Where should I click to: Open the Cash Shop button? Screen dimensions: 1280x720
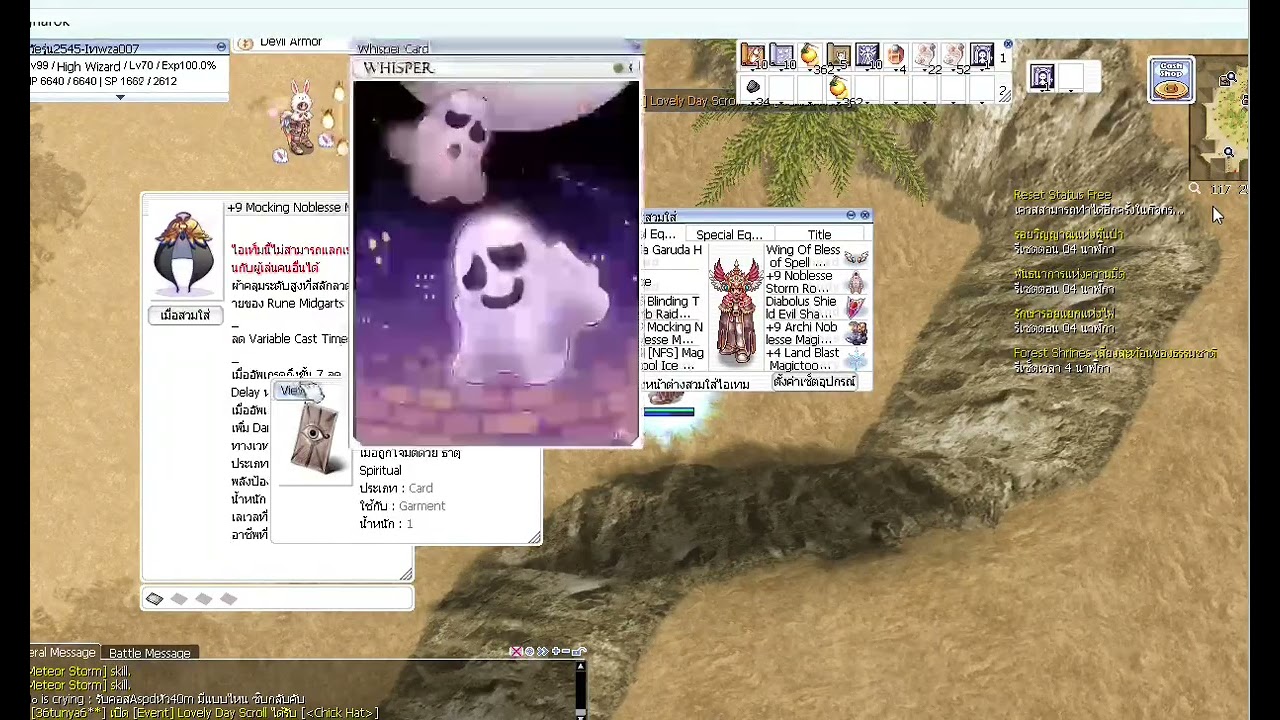1171,80
